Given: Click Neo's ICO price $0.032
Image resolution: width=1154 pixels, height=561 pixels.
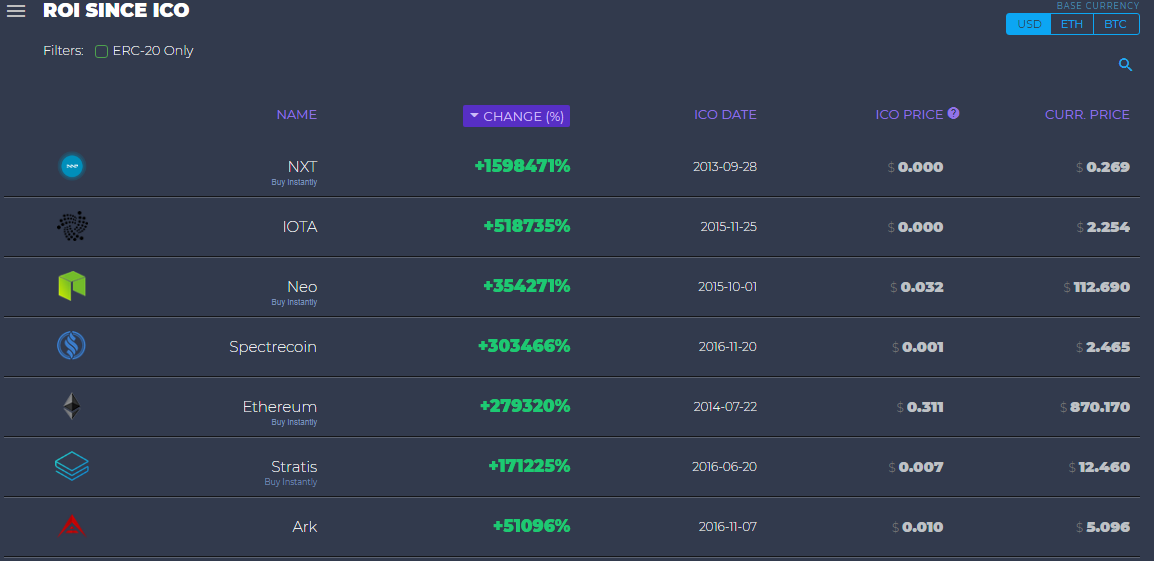Looking at the screenshot, I should coord(917,287).
